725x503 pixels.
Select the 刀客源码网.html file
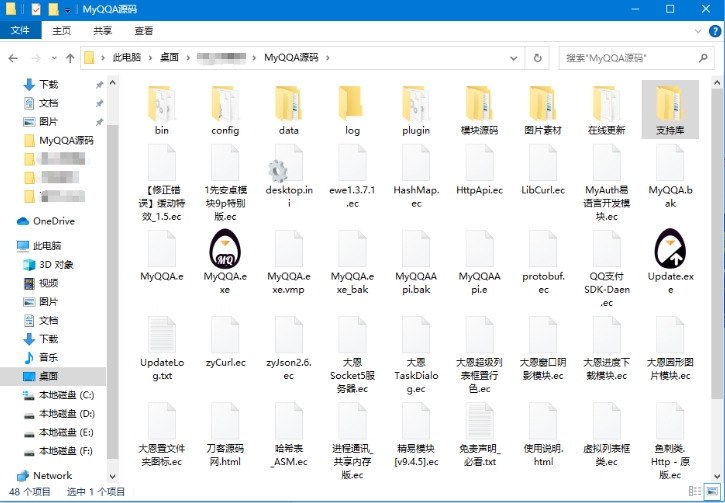pyautogui.click(x=225, y=435)
